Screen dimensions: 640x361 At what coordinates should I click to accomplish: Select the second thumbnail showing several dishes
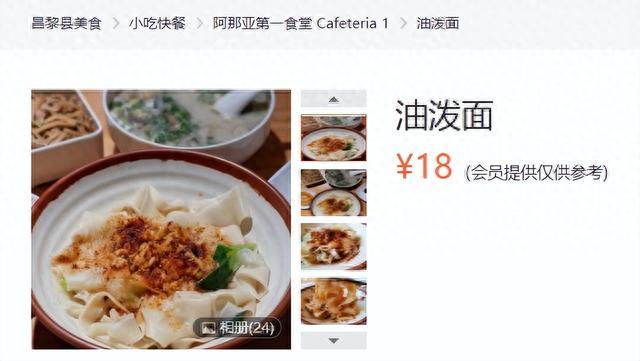coord(333,193)
